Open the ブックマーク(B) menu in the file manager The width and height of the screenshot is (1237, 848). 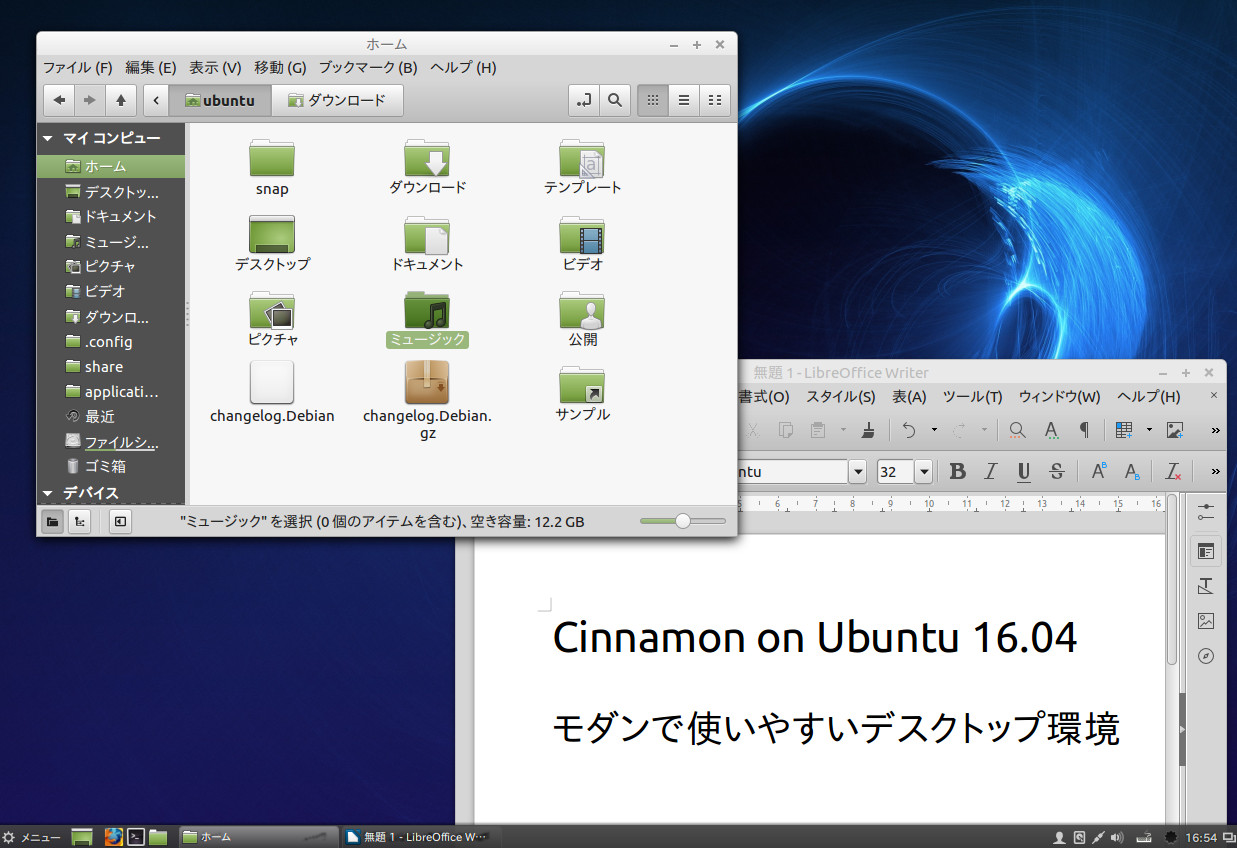(x=367, y=67)
